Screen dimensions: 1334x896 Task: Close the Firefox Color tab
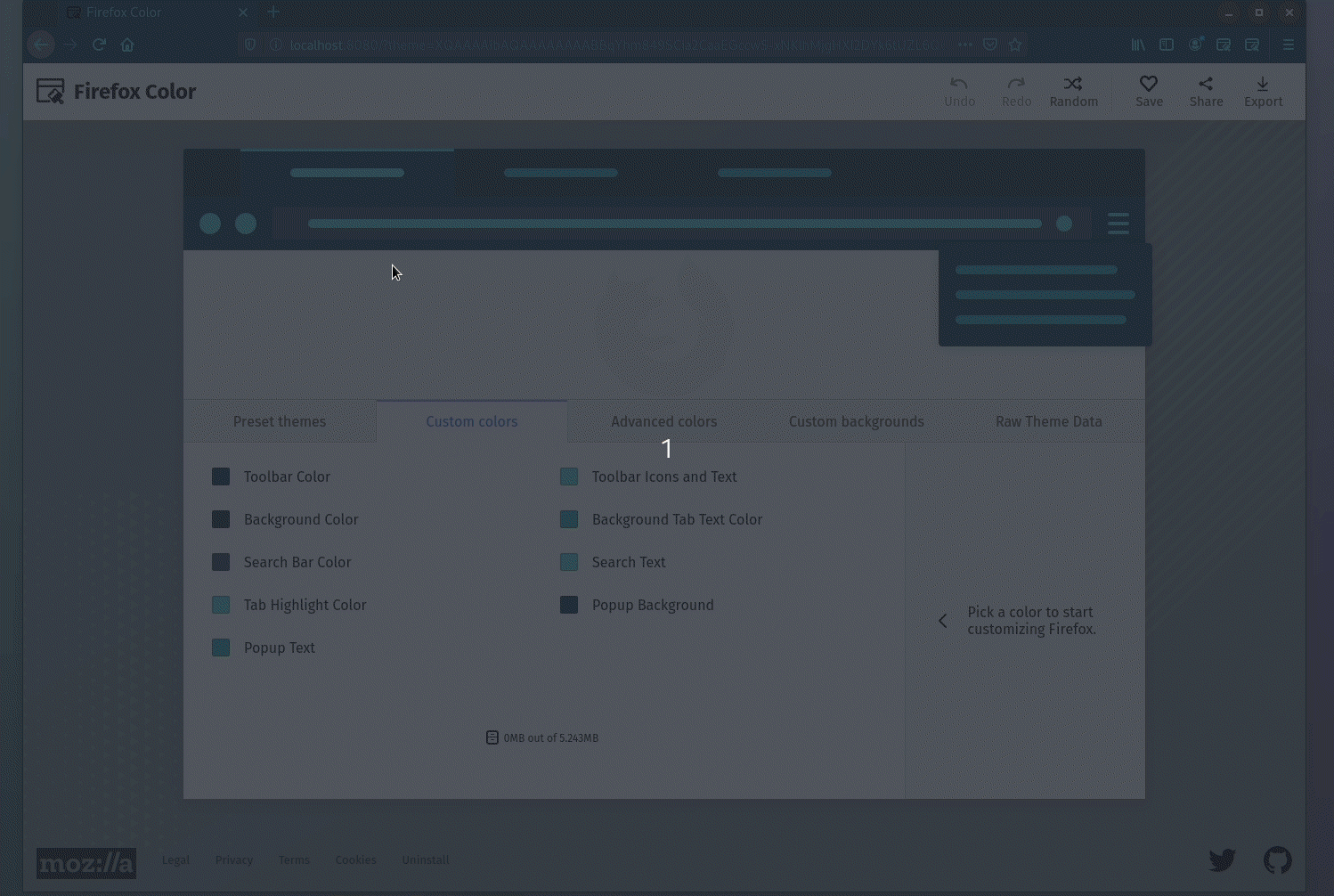tap(243, 12)
